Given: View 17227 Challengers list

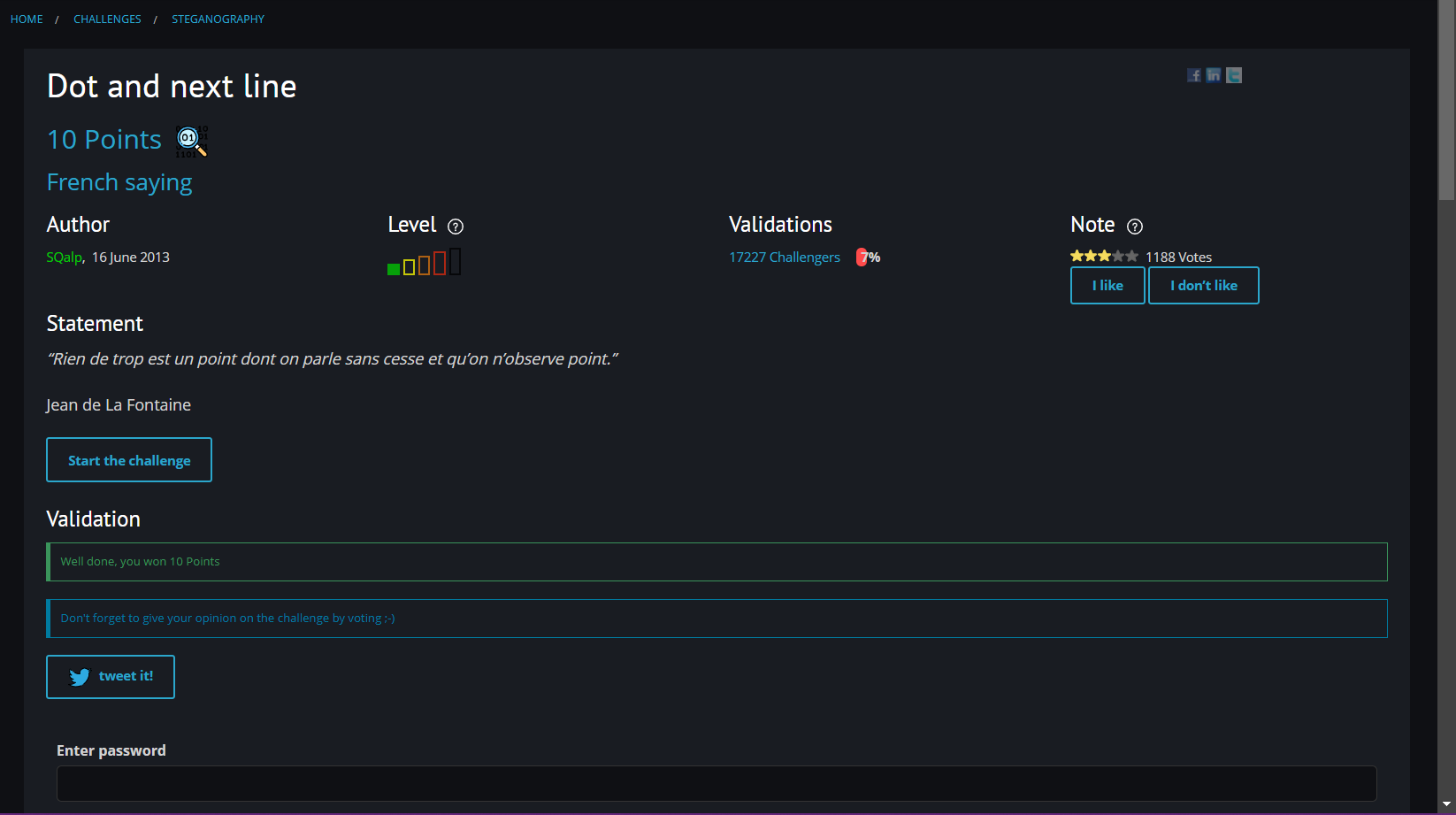Looking at the screenshot, I should pyautogui.click(x=785, y=258).
